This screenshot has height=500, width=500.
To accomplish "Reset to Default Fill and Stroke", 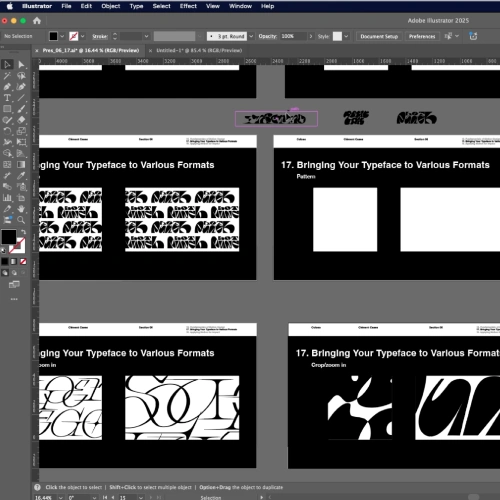I will (3, 250).
